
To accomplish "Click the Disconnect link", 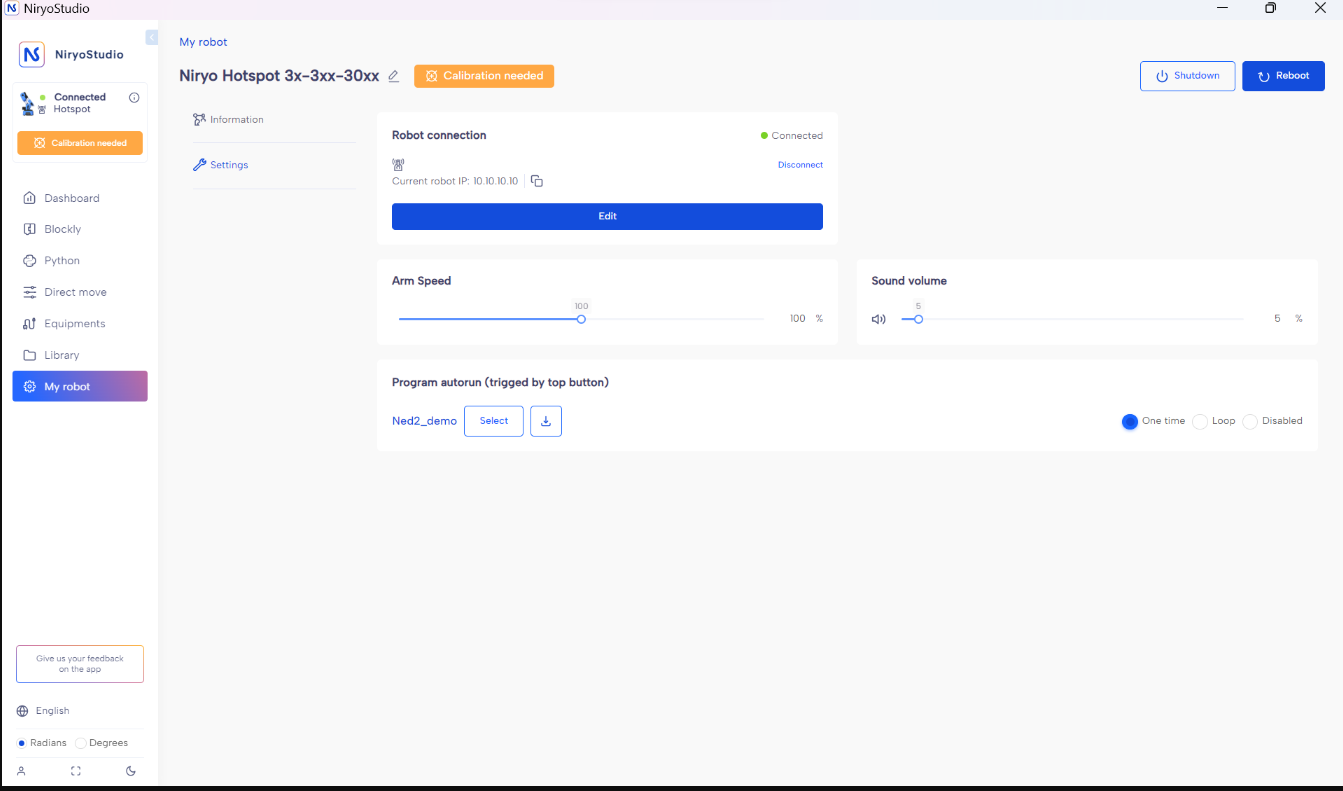I will [x=800, y=165].
